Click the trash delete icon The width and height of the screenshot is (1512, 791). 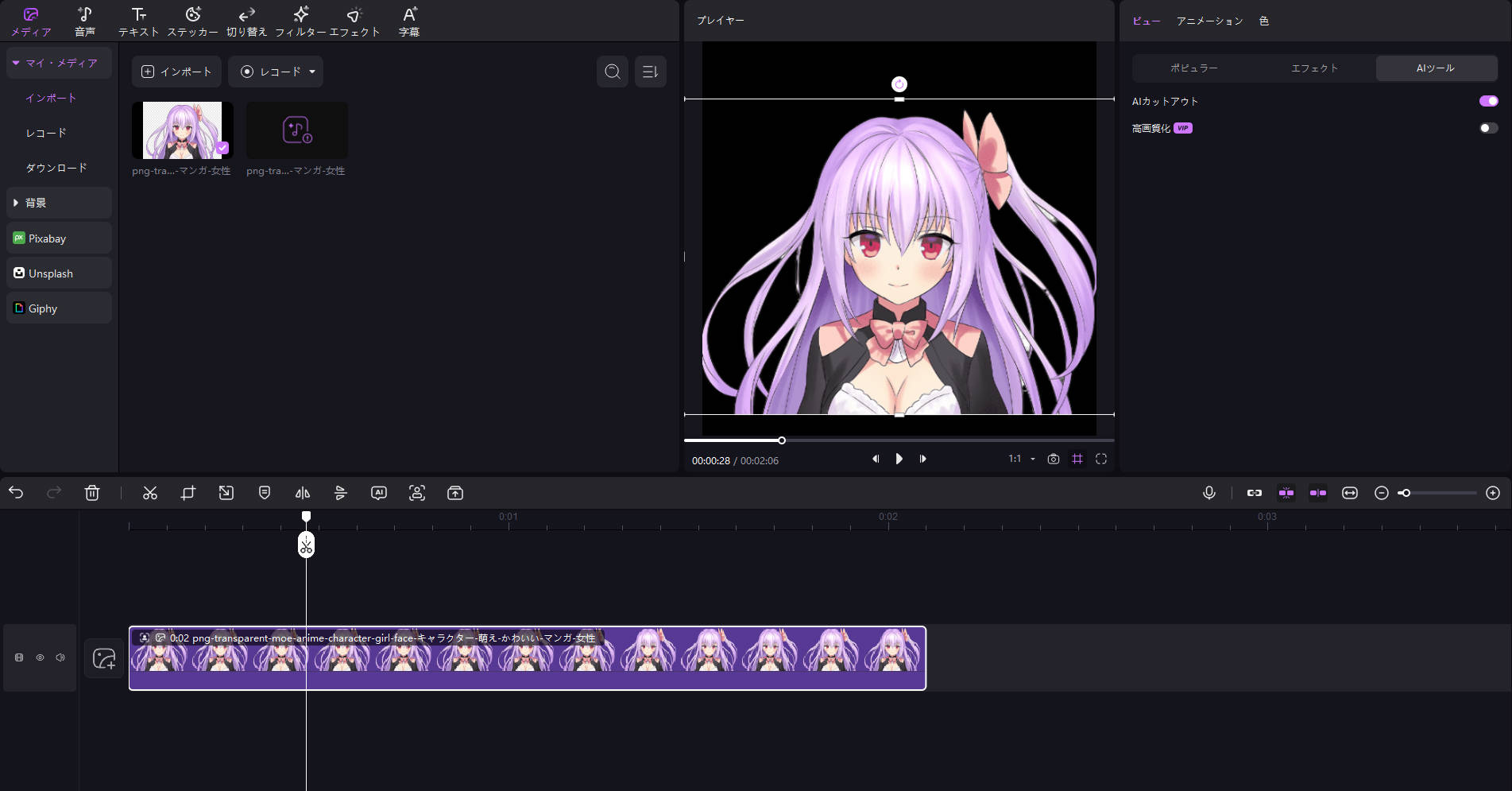pos(92,493)
